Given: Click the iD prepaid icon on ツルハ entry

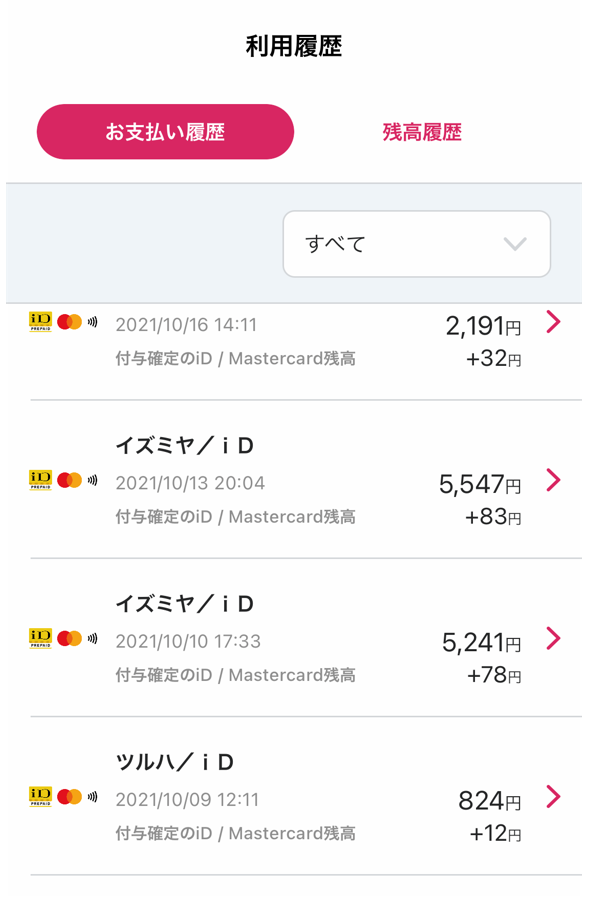Looking at the screenshot, I should tap(40, 797).
